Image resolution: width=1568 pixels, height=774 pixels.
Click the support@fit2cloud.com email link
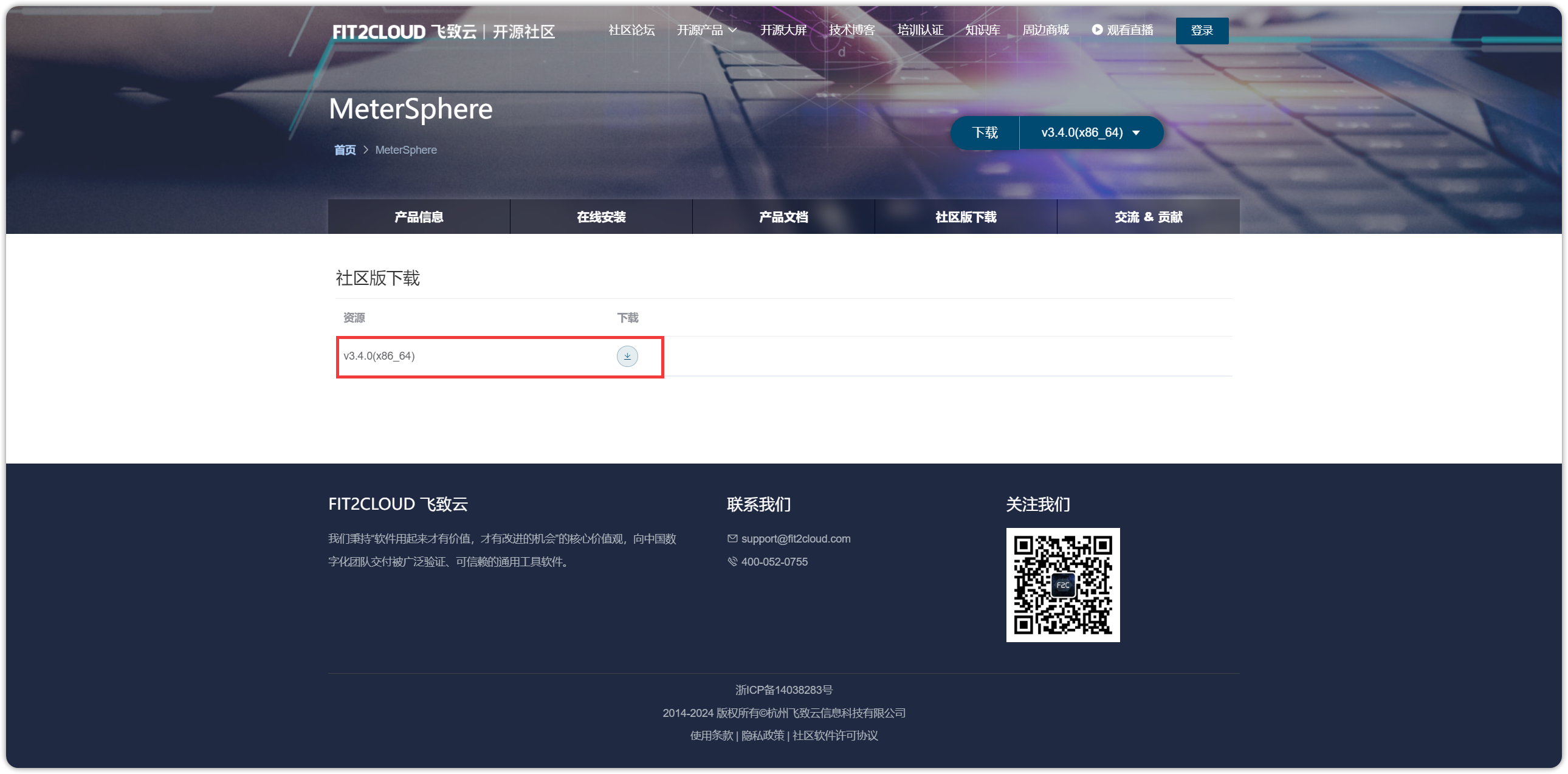pyautogui.click(x=796, y=538)
